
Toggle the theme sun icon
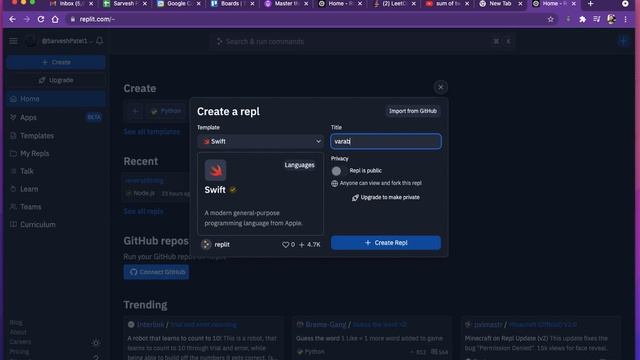coord(96,343)
